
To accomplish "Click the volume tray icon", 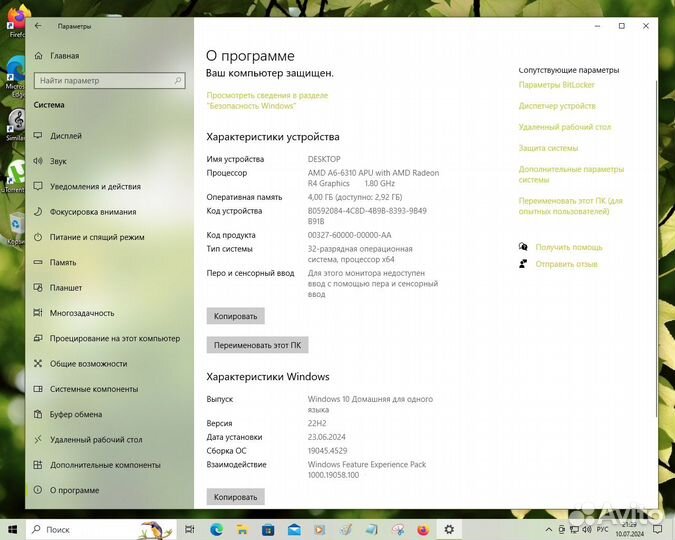I will pos(586,529).
